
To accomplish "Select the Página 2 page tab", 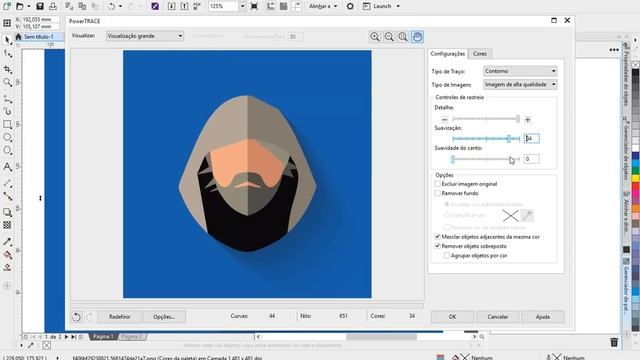I will [x=132, y=337].
